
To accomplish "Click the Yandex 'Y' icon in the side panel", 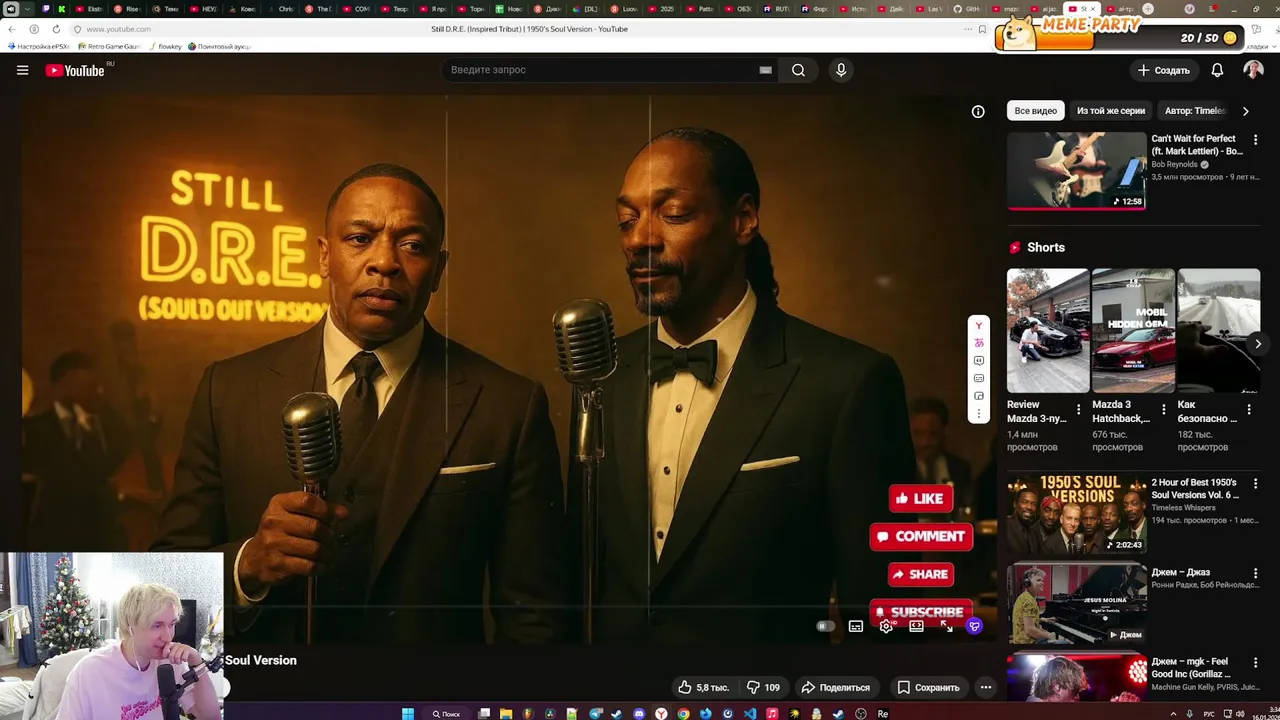I will [978, 326].
